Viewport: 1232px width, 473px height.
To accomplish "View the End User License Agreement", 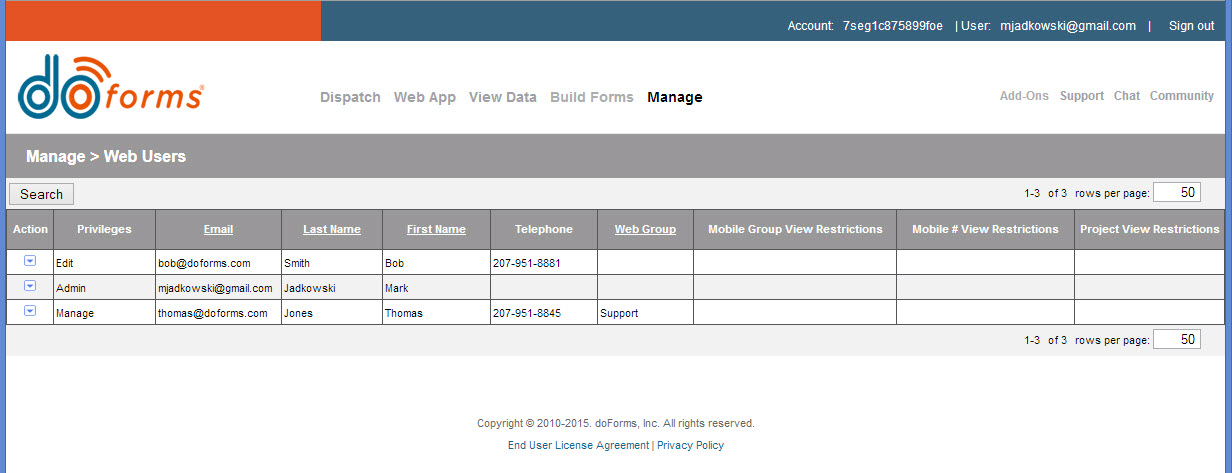I will (578, 445).
